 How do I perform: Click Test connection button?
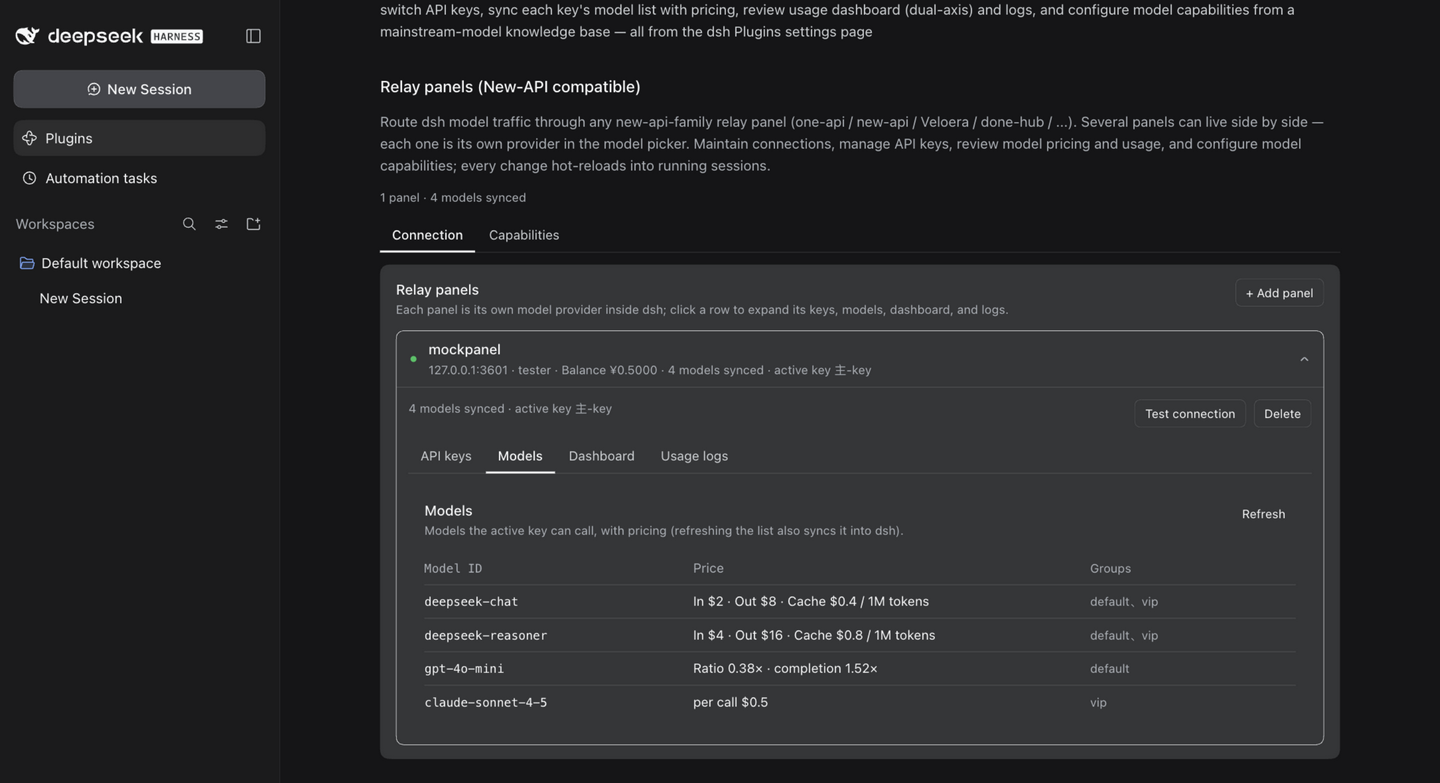pos(1190,414)
